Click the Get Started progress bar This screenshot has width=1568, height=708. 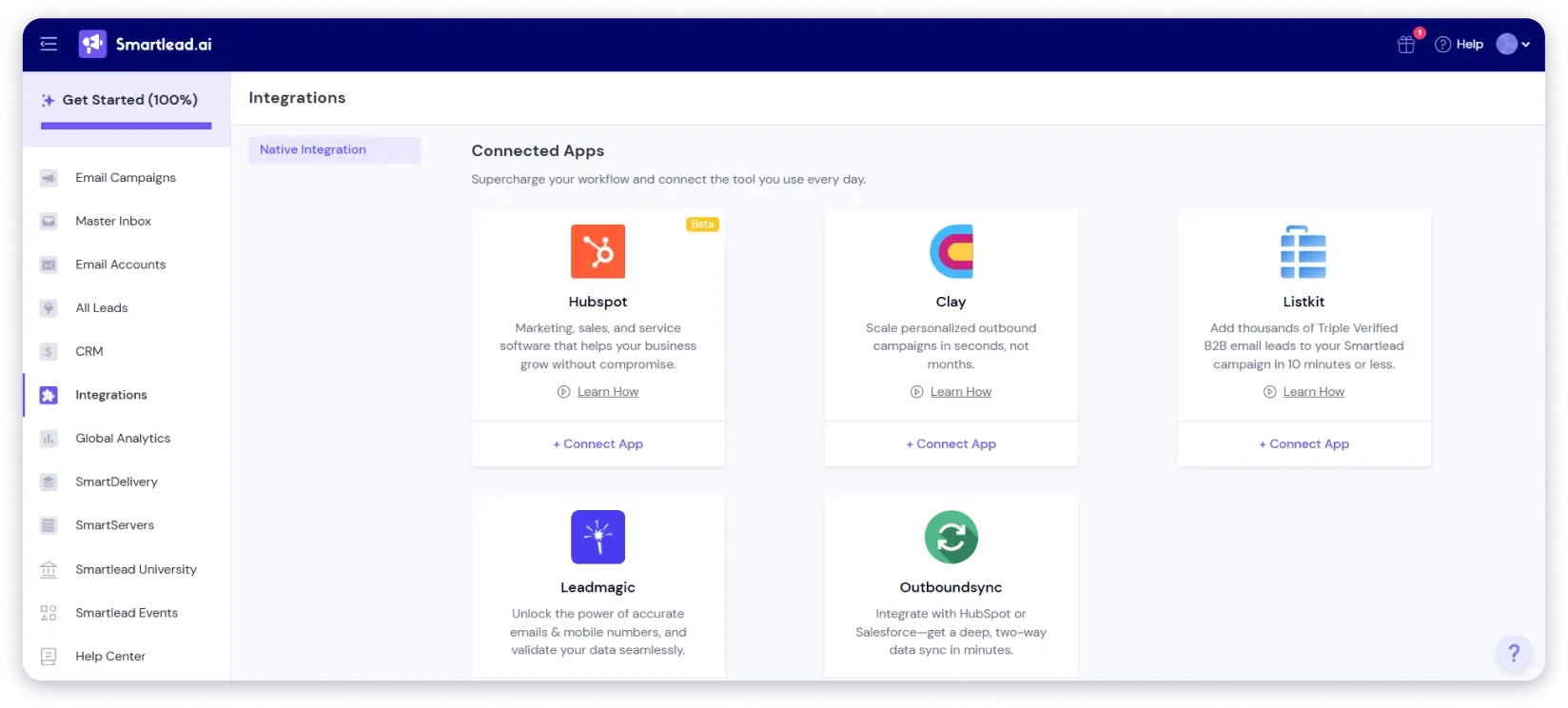pyautogui.click(x=126, y=126)
